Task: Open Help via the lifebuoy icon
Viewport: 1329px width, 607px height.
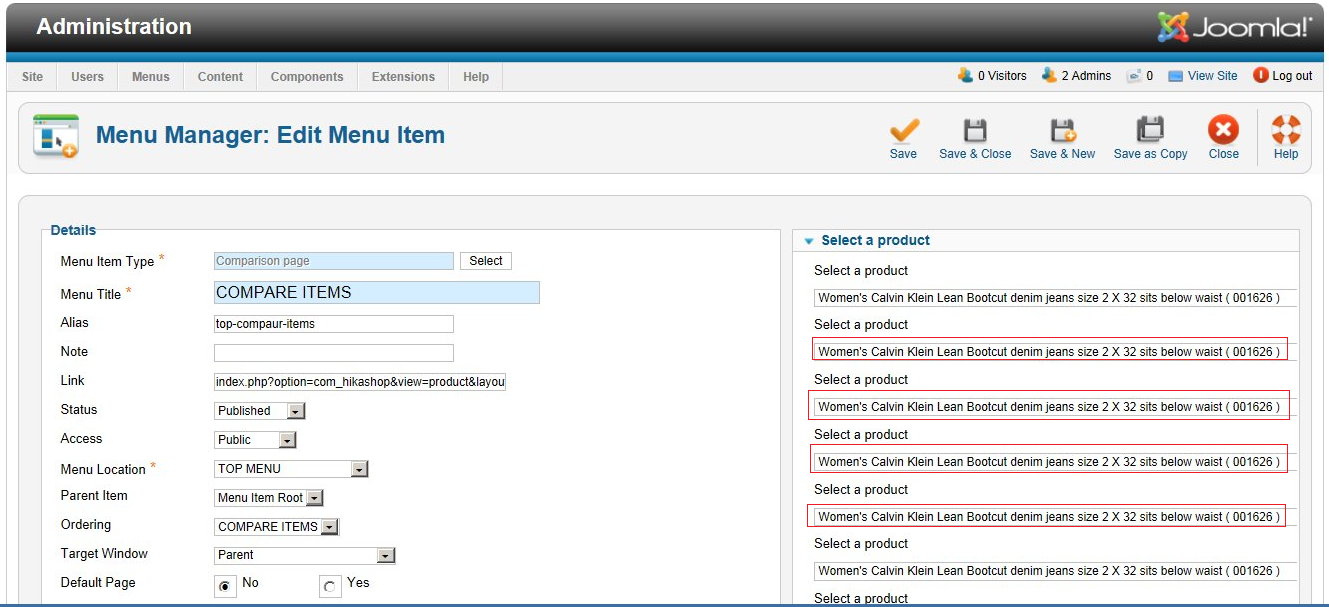Action: (x=1286, y=131)
